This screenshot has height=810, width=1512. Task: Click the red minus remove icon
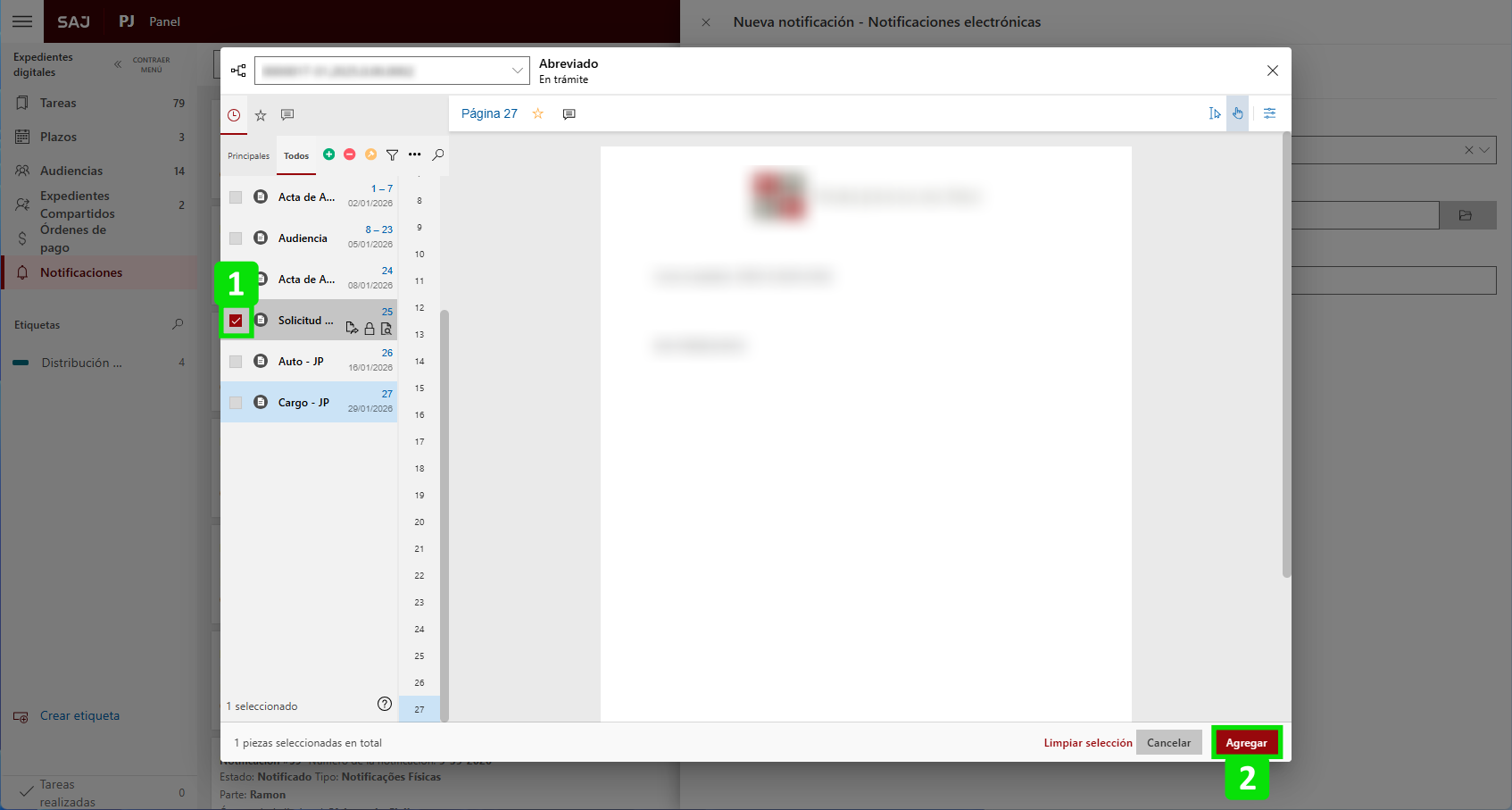coord(350,154)
